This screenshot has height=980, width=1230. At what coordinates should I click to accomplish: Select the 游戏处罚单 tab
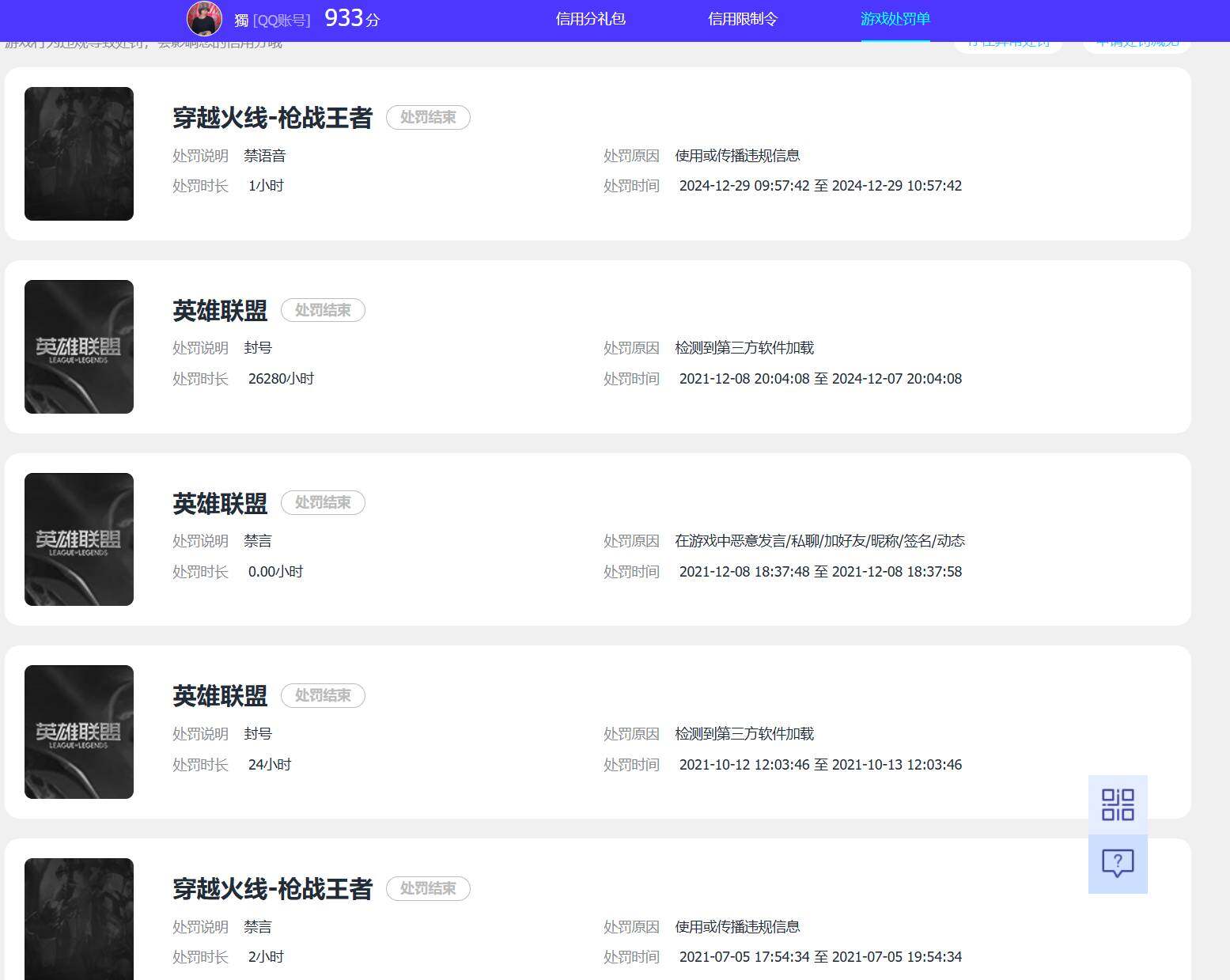point(895,19)
